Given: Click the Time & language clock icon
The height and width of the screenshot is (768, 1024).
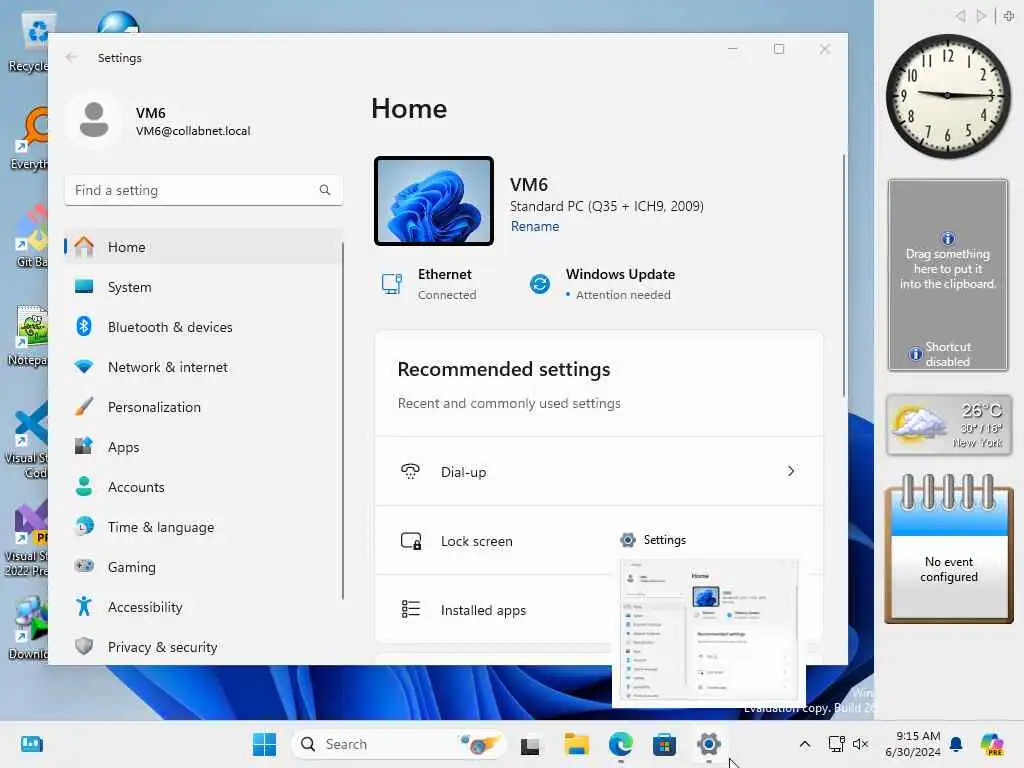Looking at the screenshot, I should tap(84, 526).
